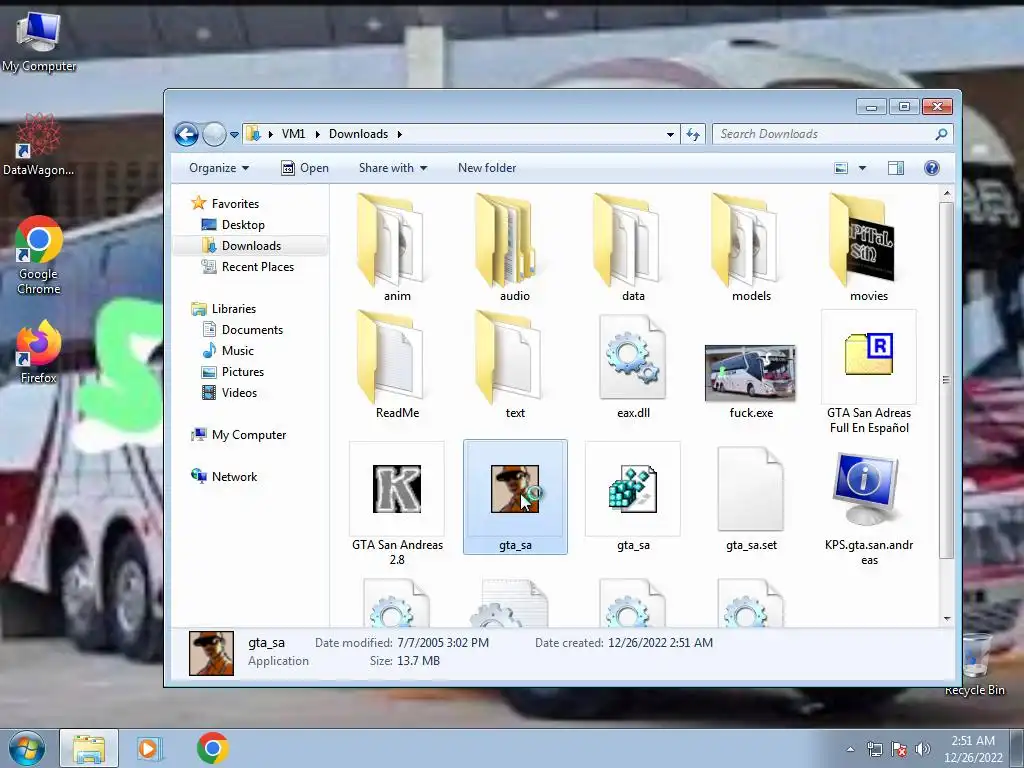Screen dimensions: 1024x768
Task: Open the Windows Start menu
Action: pos(27,748)
